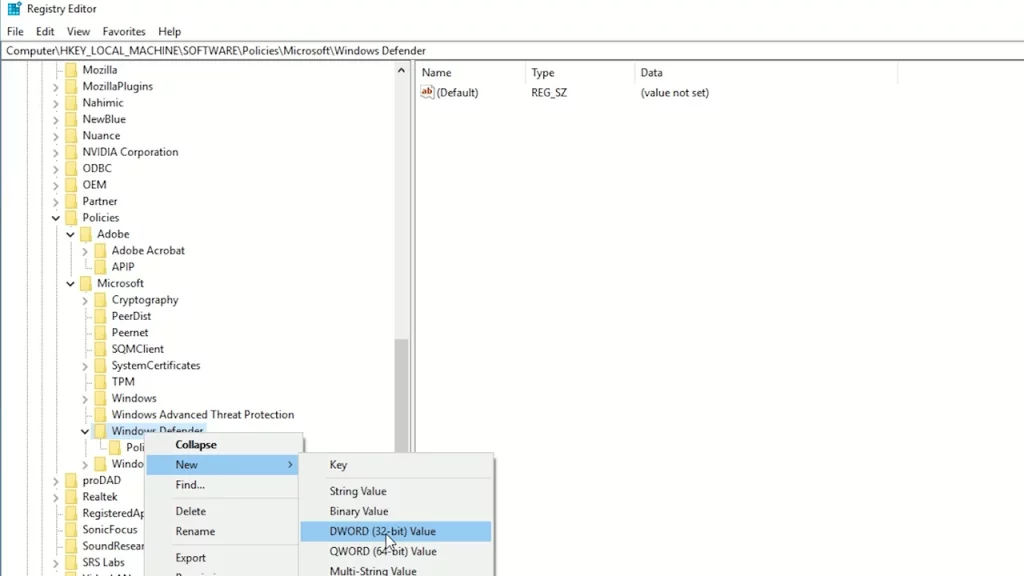Expand the Realtek registry key node
Image resolution: width=1024 pixels, height=576 pixels.
(x=56, y=496)
